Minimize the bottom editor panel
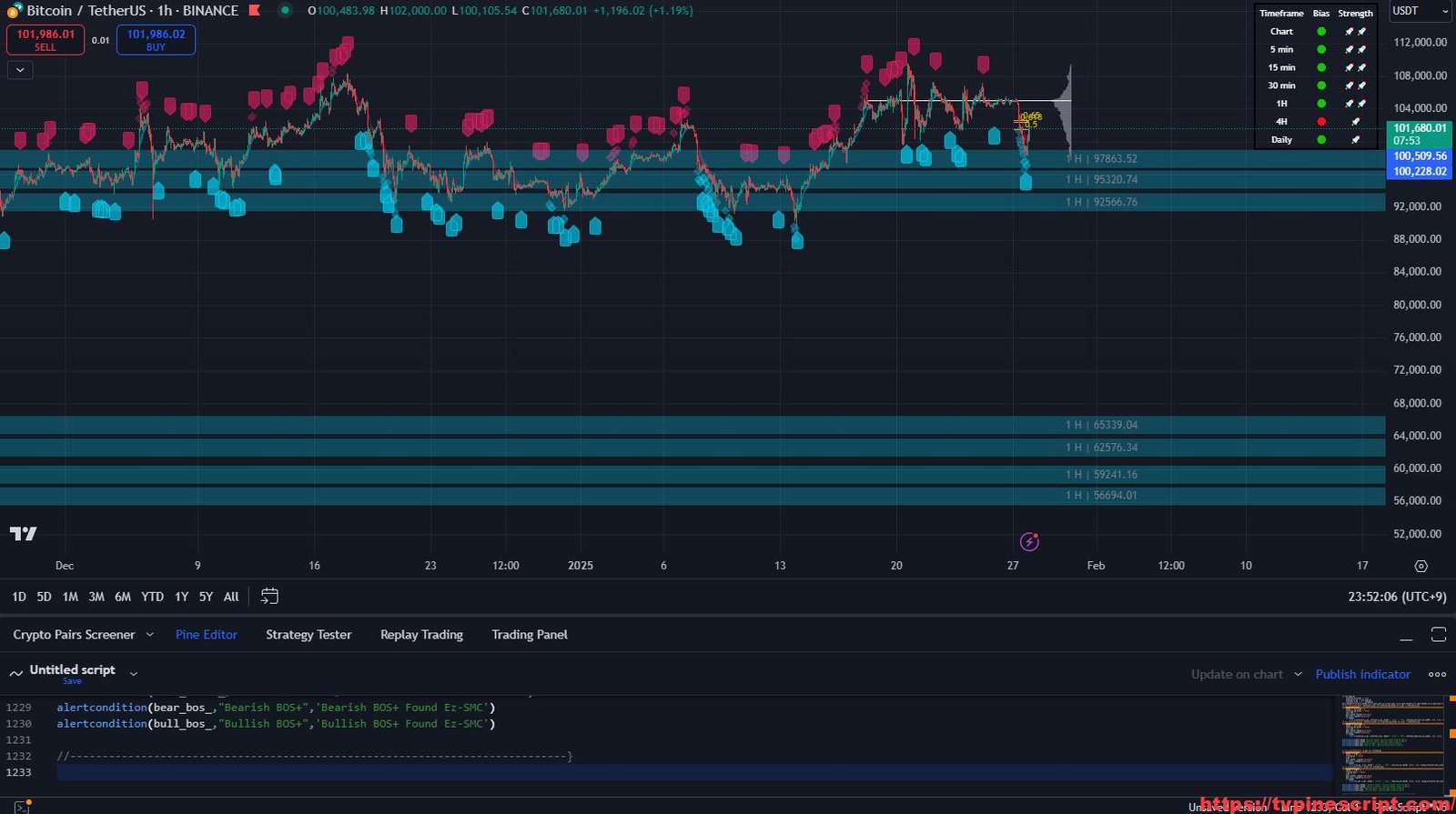The width and height of the screenshot is (1456, 814). click(1406, 636)
